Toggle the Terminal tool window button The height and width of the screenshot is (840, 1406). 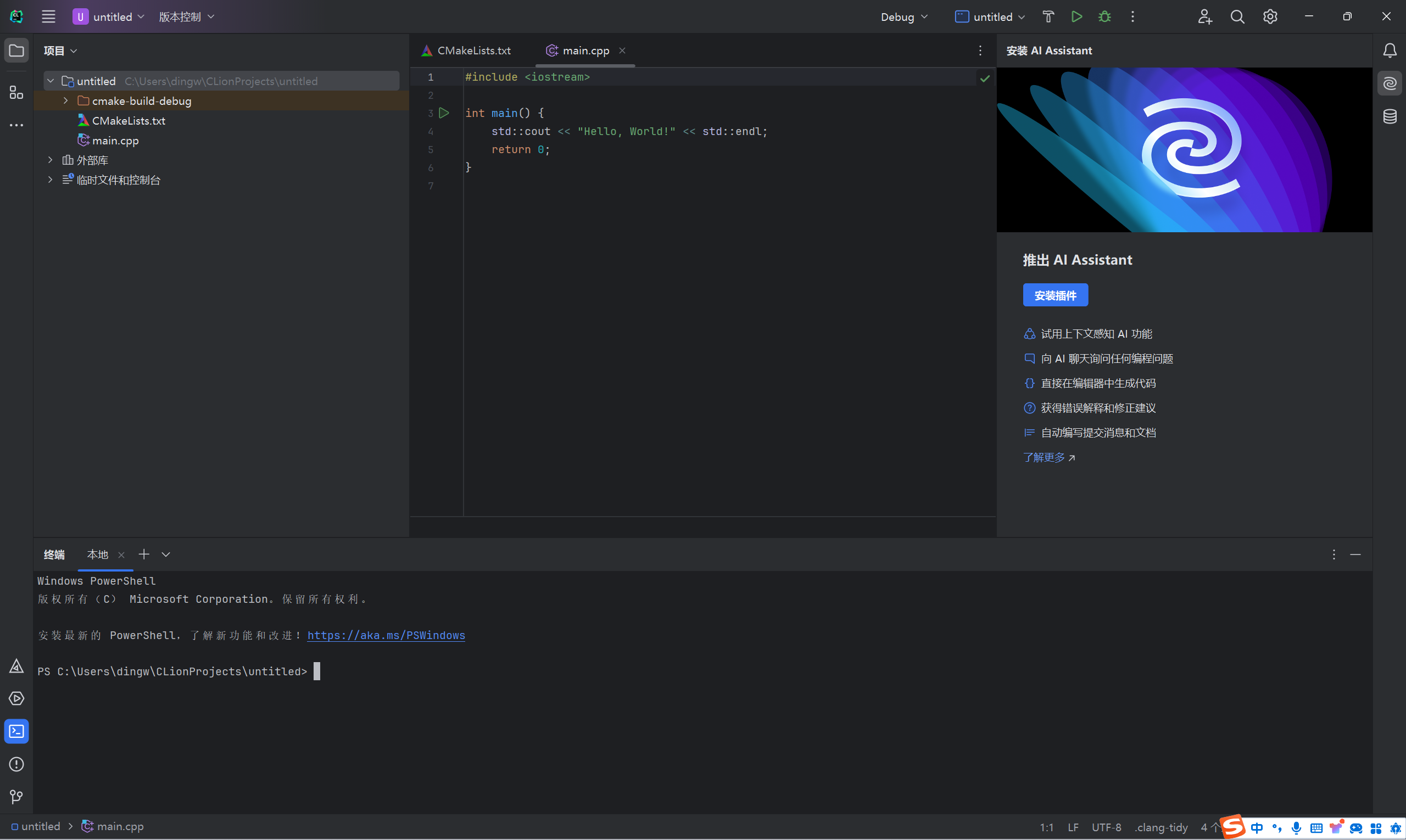click(x=16, y=731)
